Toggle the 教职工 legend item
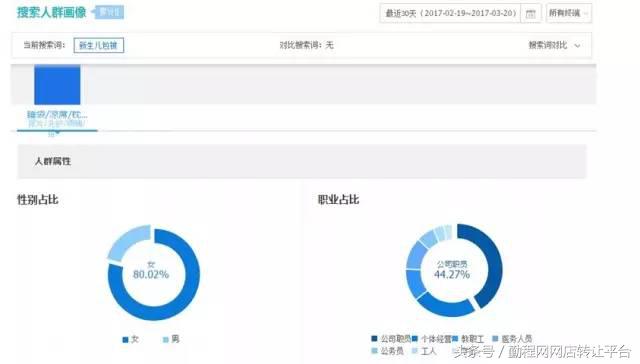 (x=468, y=339)
